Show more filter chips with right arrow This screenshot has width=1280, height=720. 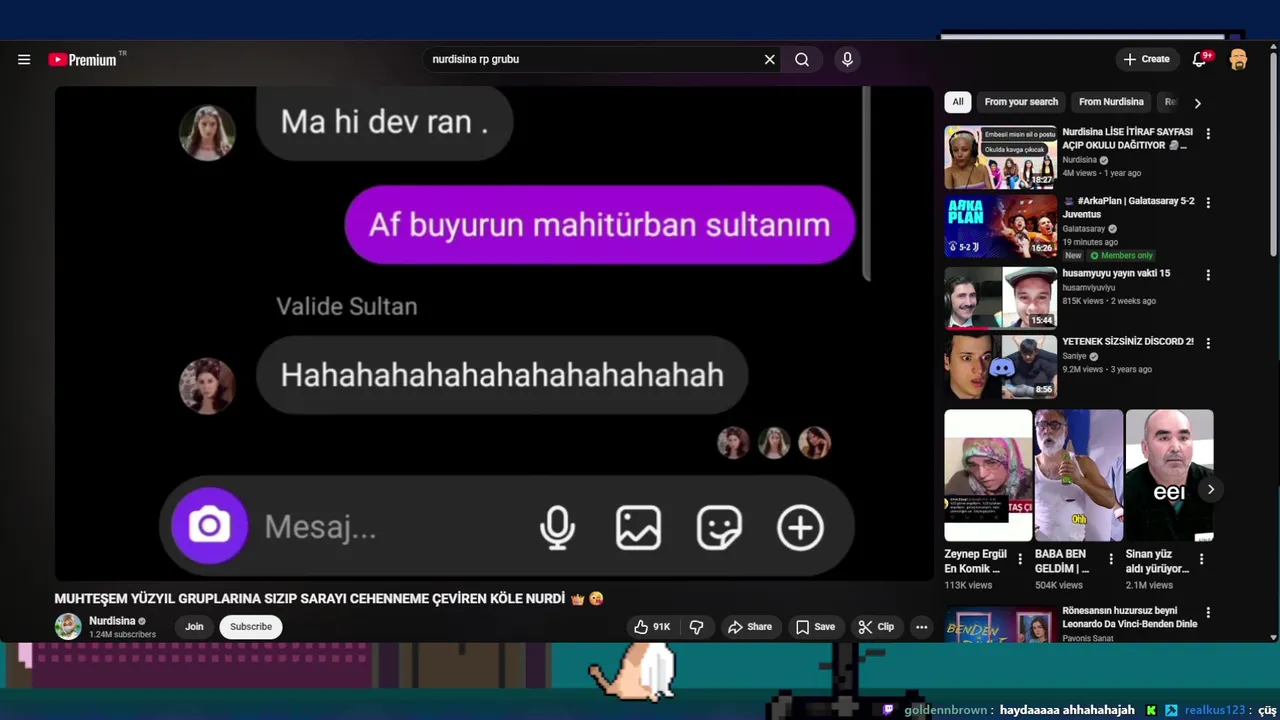click(1197, 103)
